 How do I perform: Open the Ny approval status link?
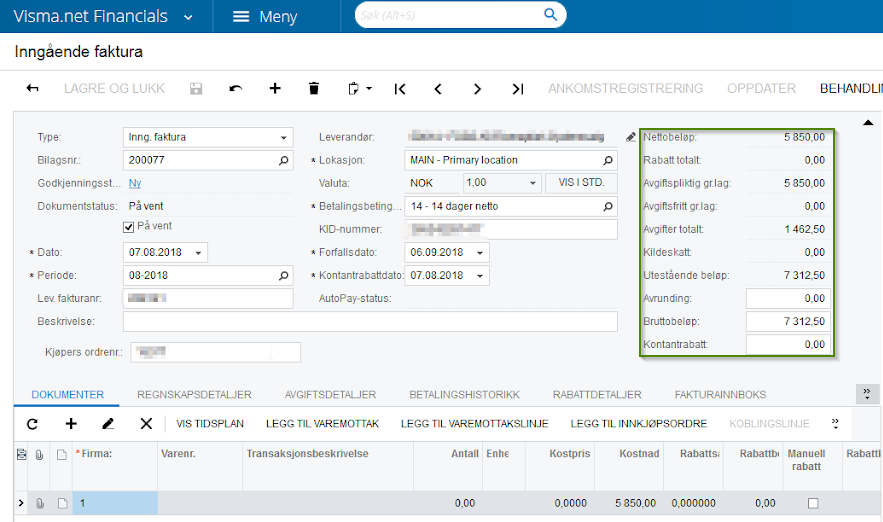135,183
